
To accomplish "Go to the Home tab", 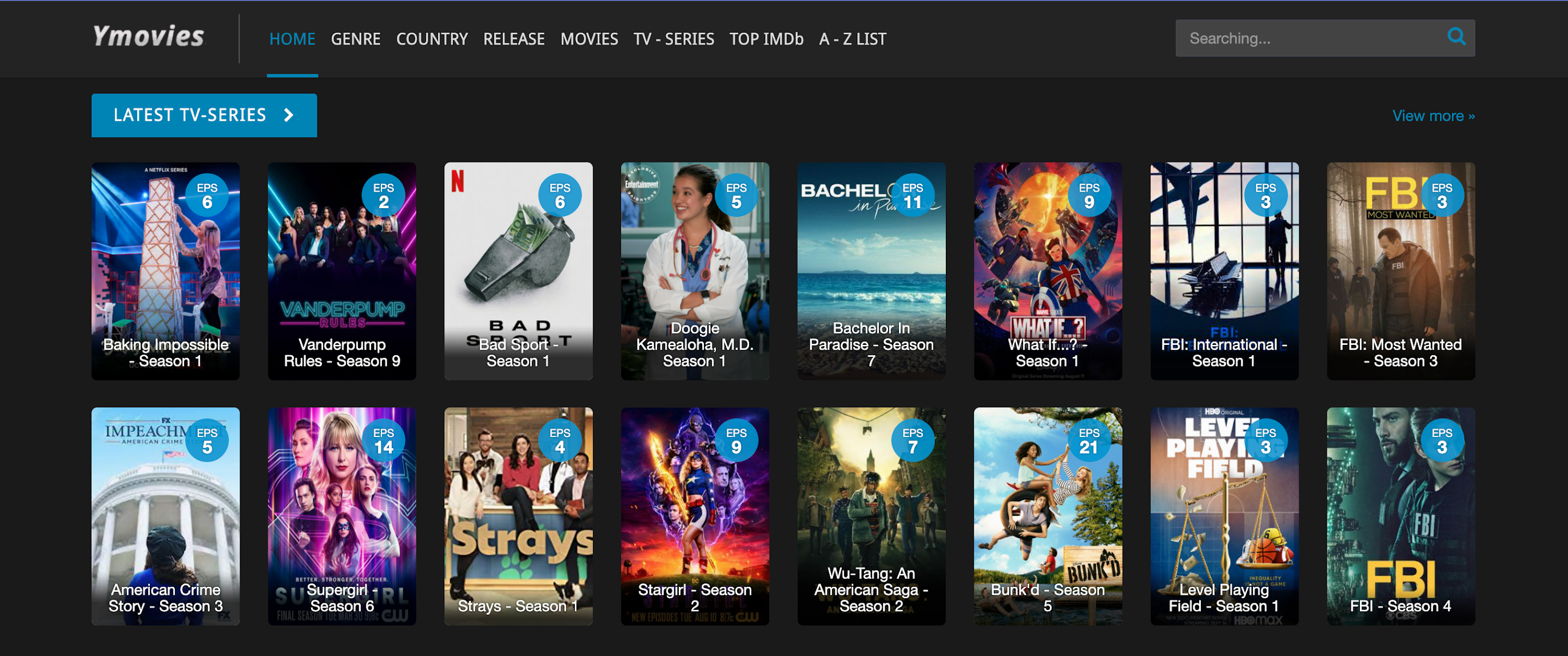I will coord(292,39).
